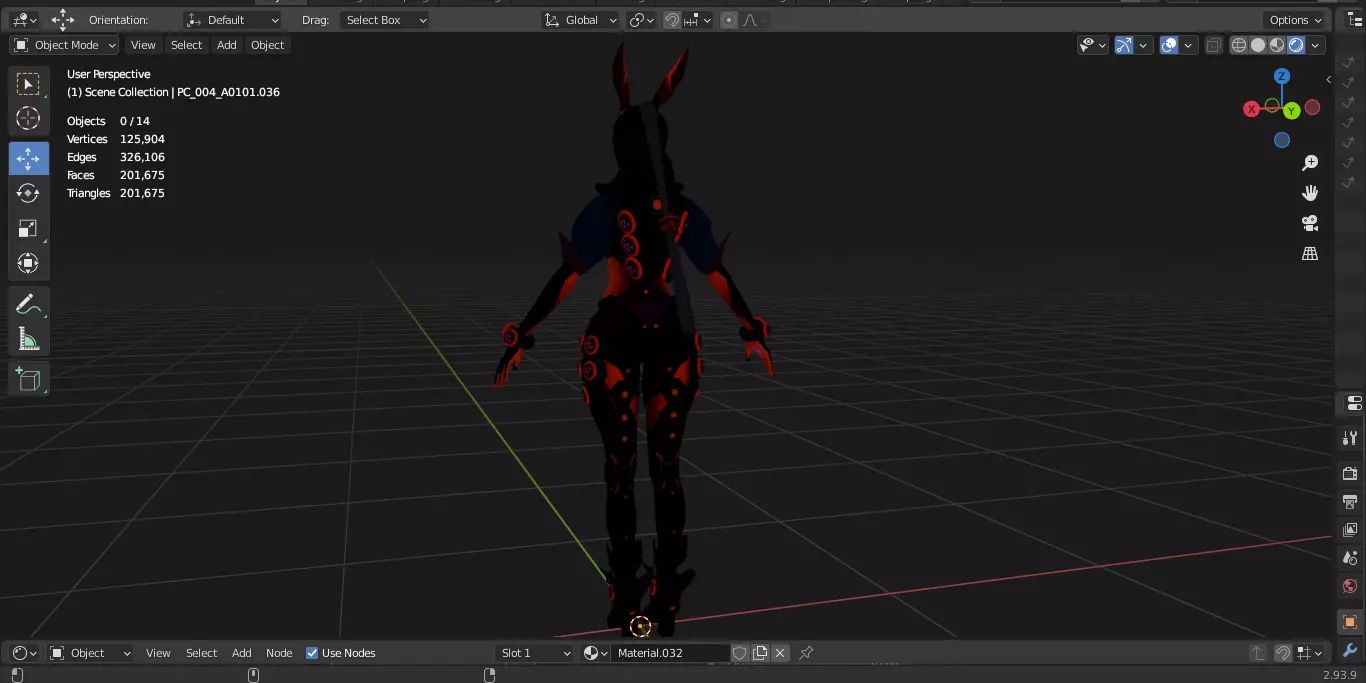Open 3D viewport Object menu

[x=267, y=45]
